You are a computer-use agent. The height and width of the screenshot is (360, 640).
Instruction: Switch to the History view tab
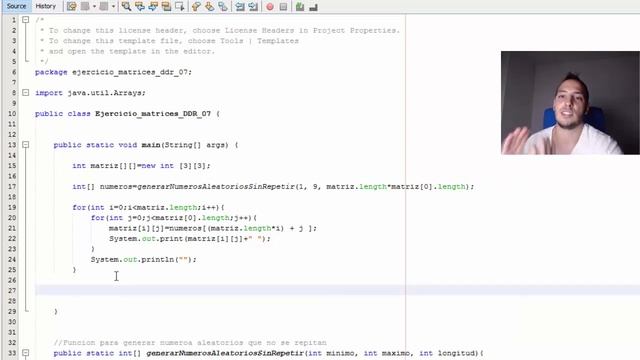pyautogui.click(x=45, y=6)
